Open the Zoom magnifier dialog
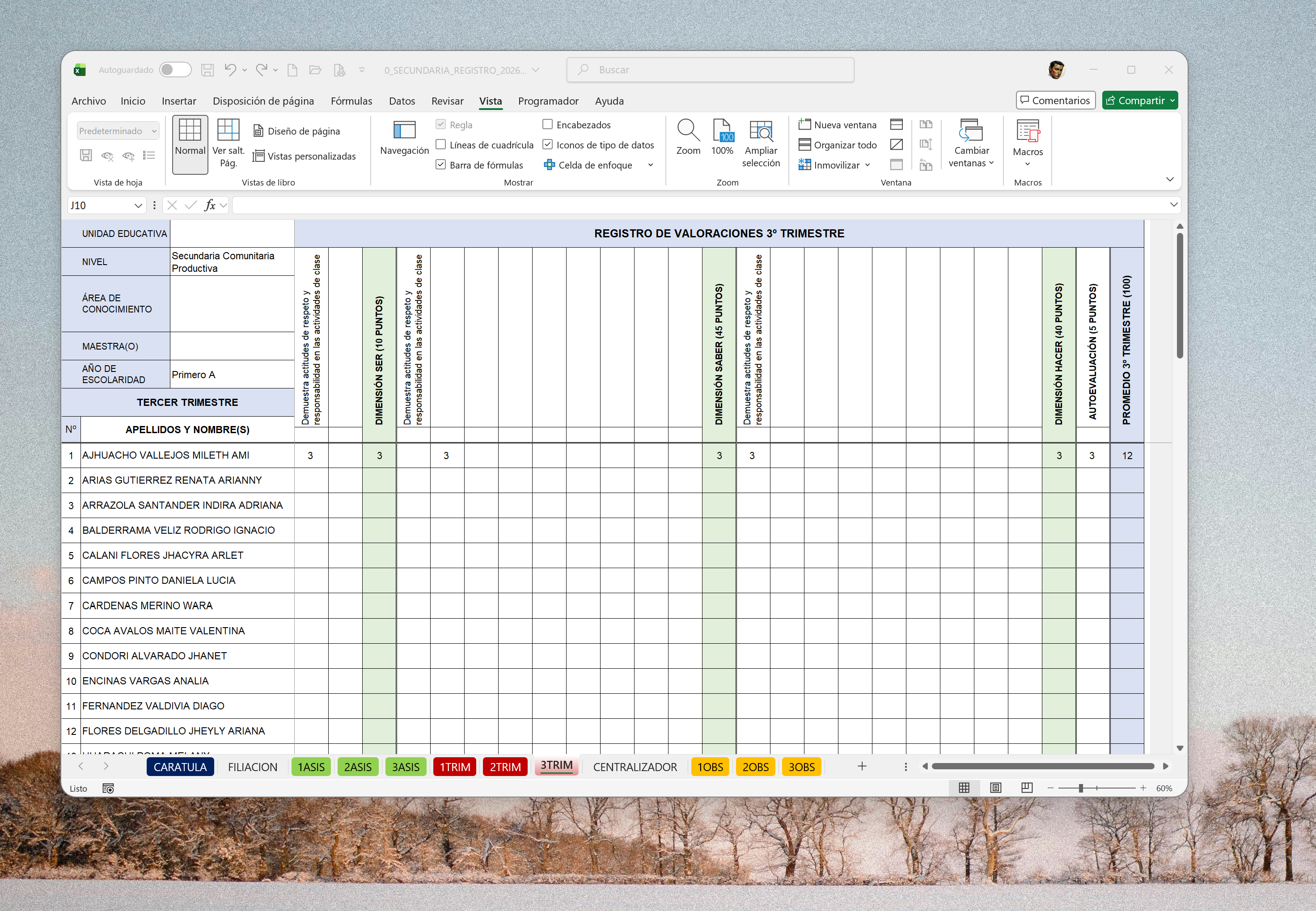1316x911 pixels. pos(688,138)
